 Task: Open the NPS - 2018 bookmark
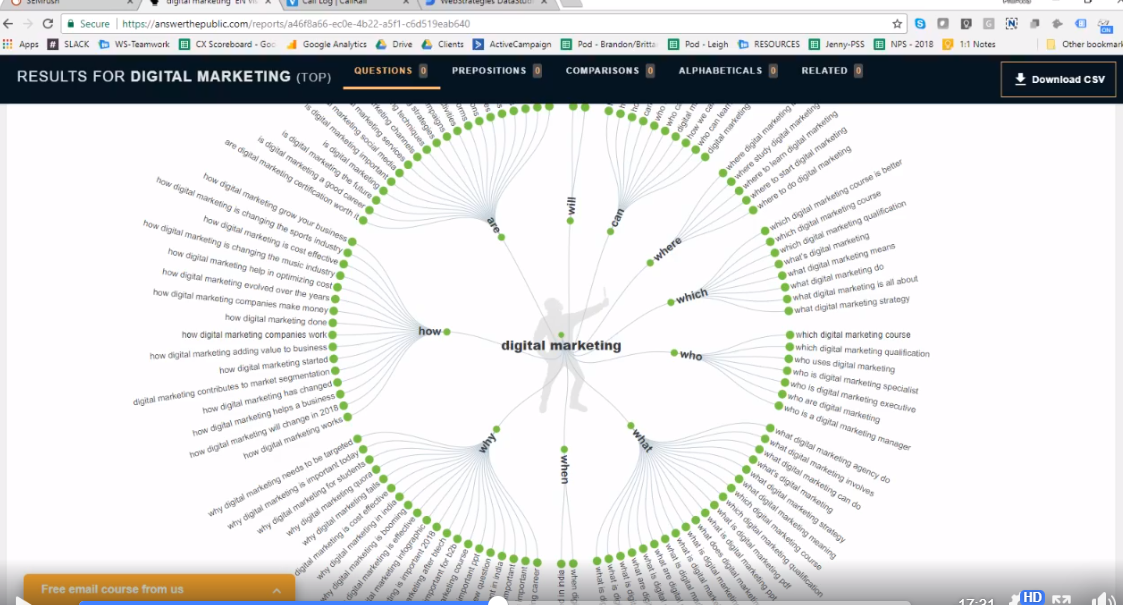[904, 44]
